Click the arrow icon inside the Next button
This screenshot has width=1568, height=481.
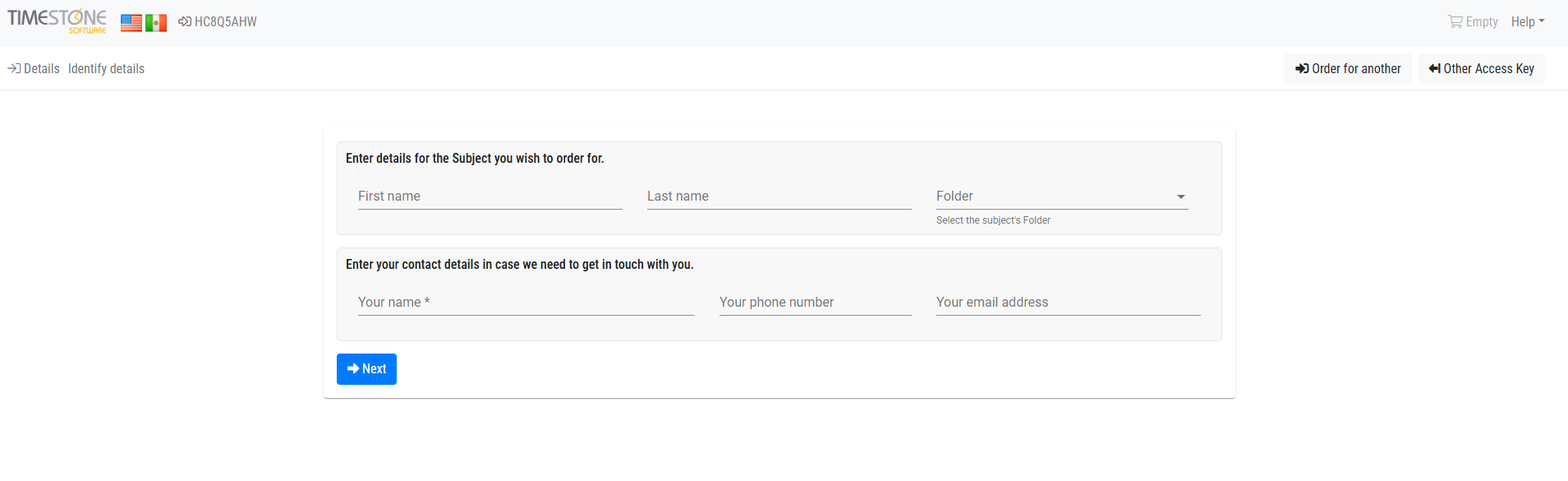pos(352,368)
